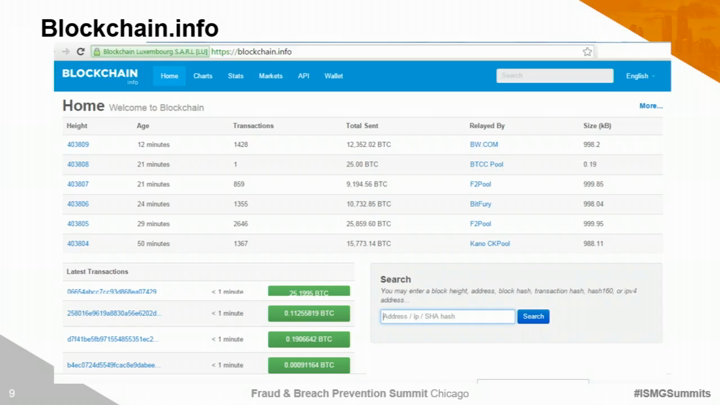The image size is (720, 405).
Task: Click the 2646 transactions count
Action: pos(241,224)
